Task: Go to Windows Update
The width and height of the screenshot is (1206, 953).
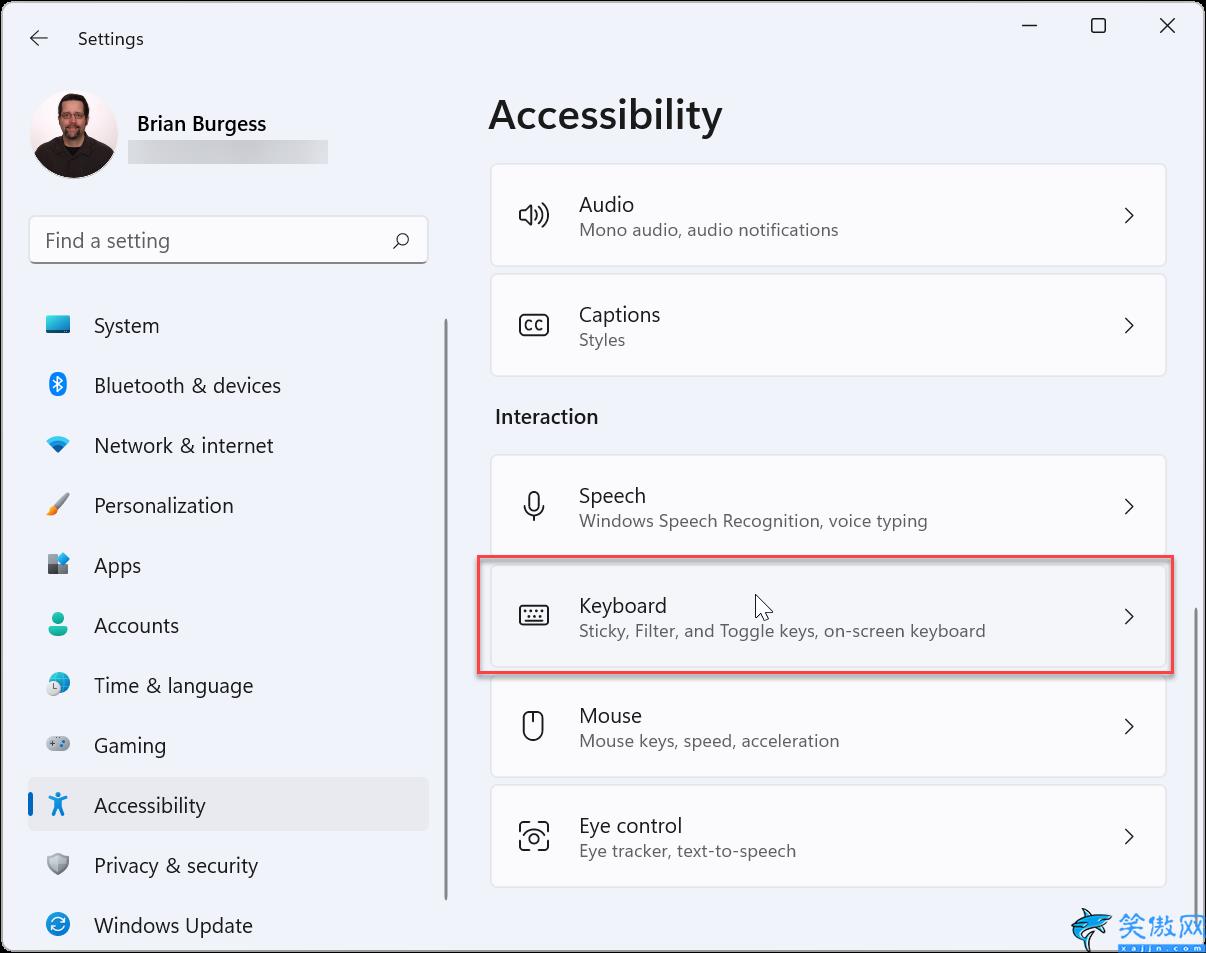Action: point(228,925)
